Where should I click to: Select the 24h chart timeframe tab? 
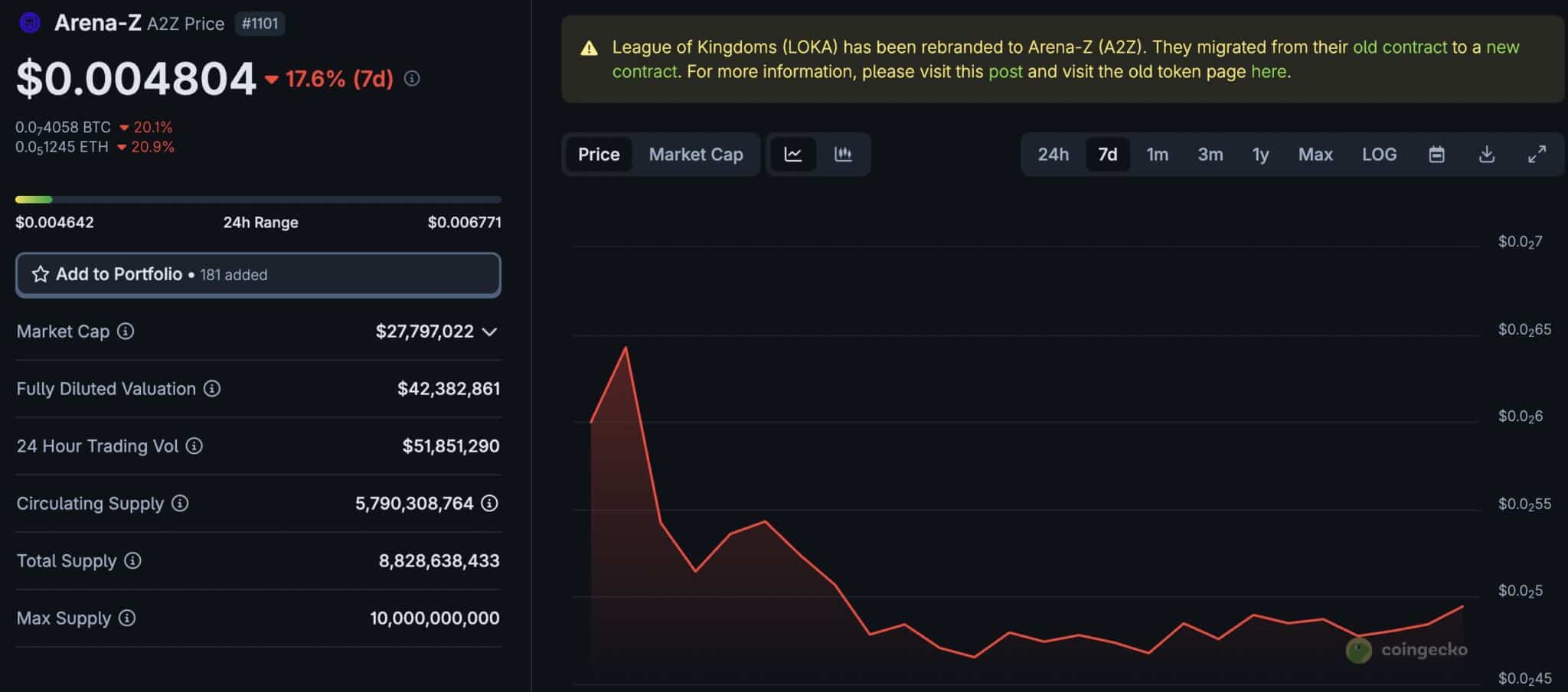[x=1054, y=154]
